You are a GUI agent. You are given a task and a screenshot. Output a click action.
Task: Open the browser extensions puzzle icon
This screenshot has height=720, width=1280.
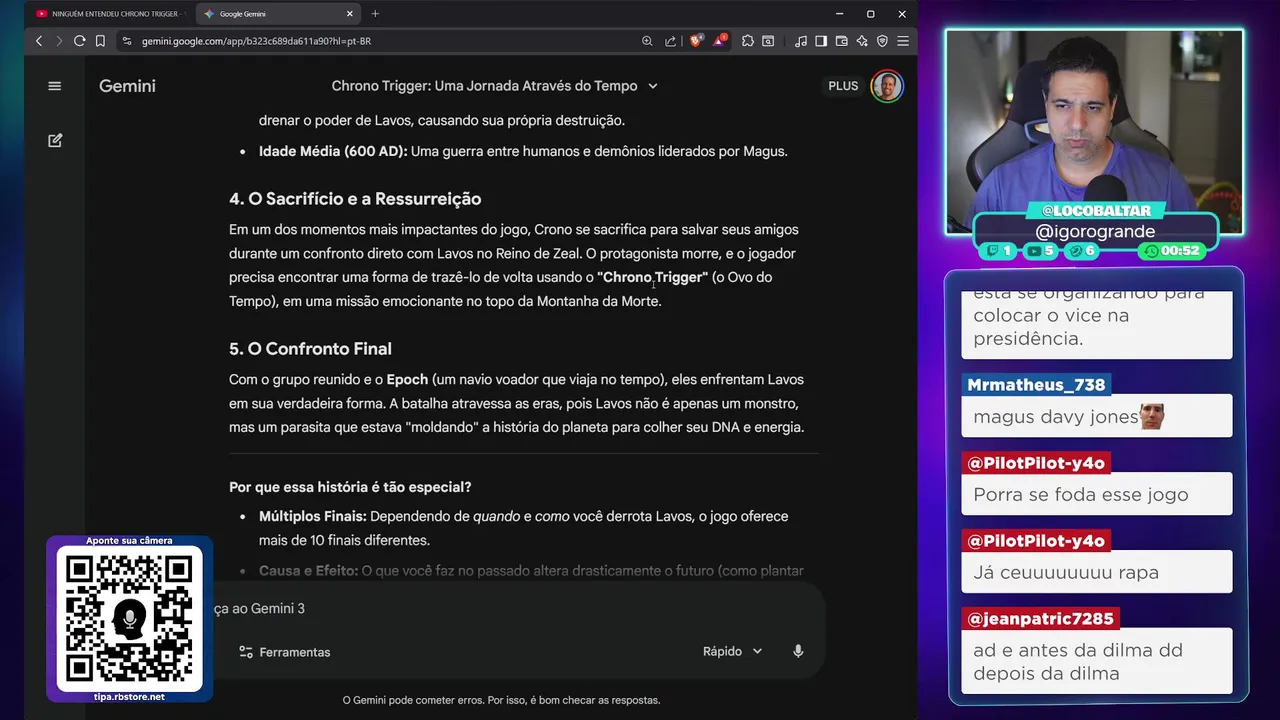pos(747,41)
